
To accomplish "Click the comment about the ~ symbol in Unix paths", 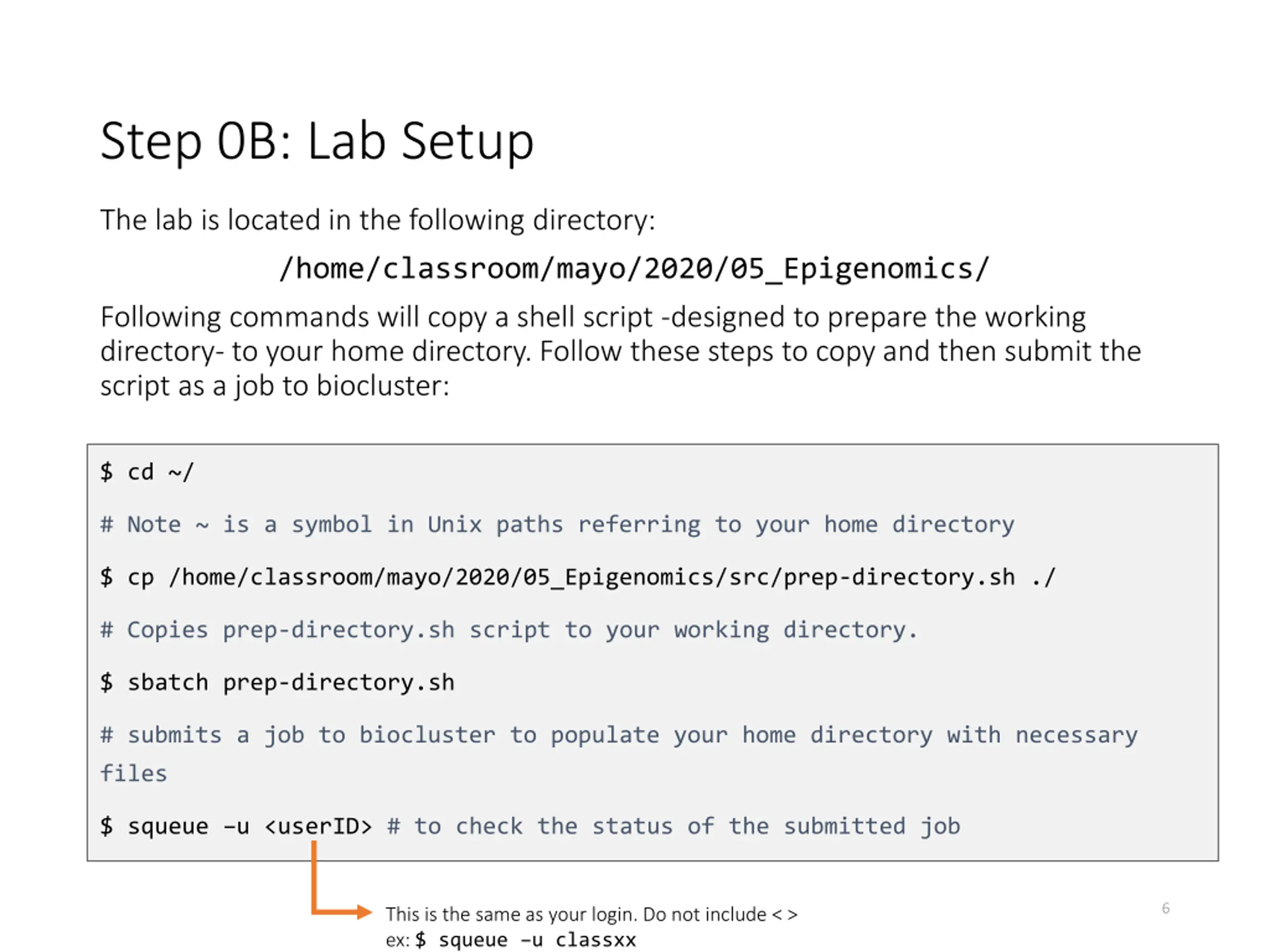I will [557, 525].
